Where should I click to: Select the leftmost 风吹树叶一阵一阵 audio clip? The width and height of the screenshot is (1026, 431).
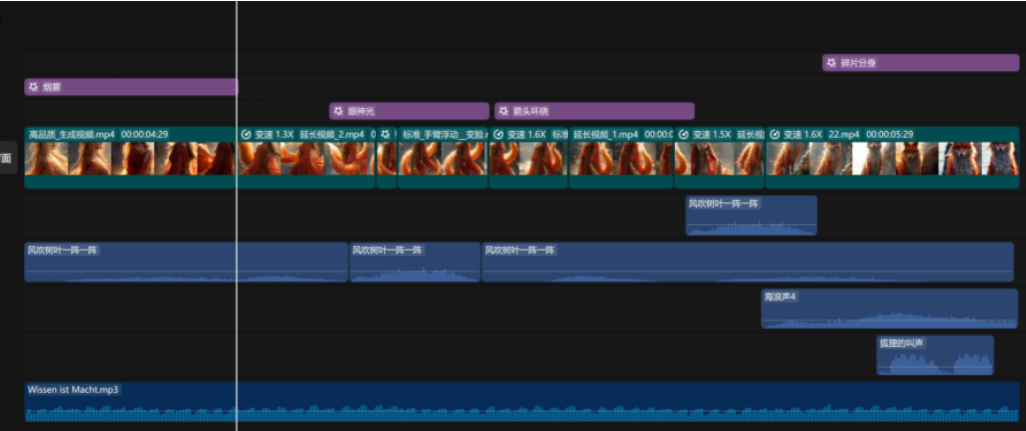185,262
